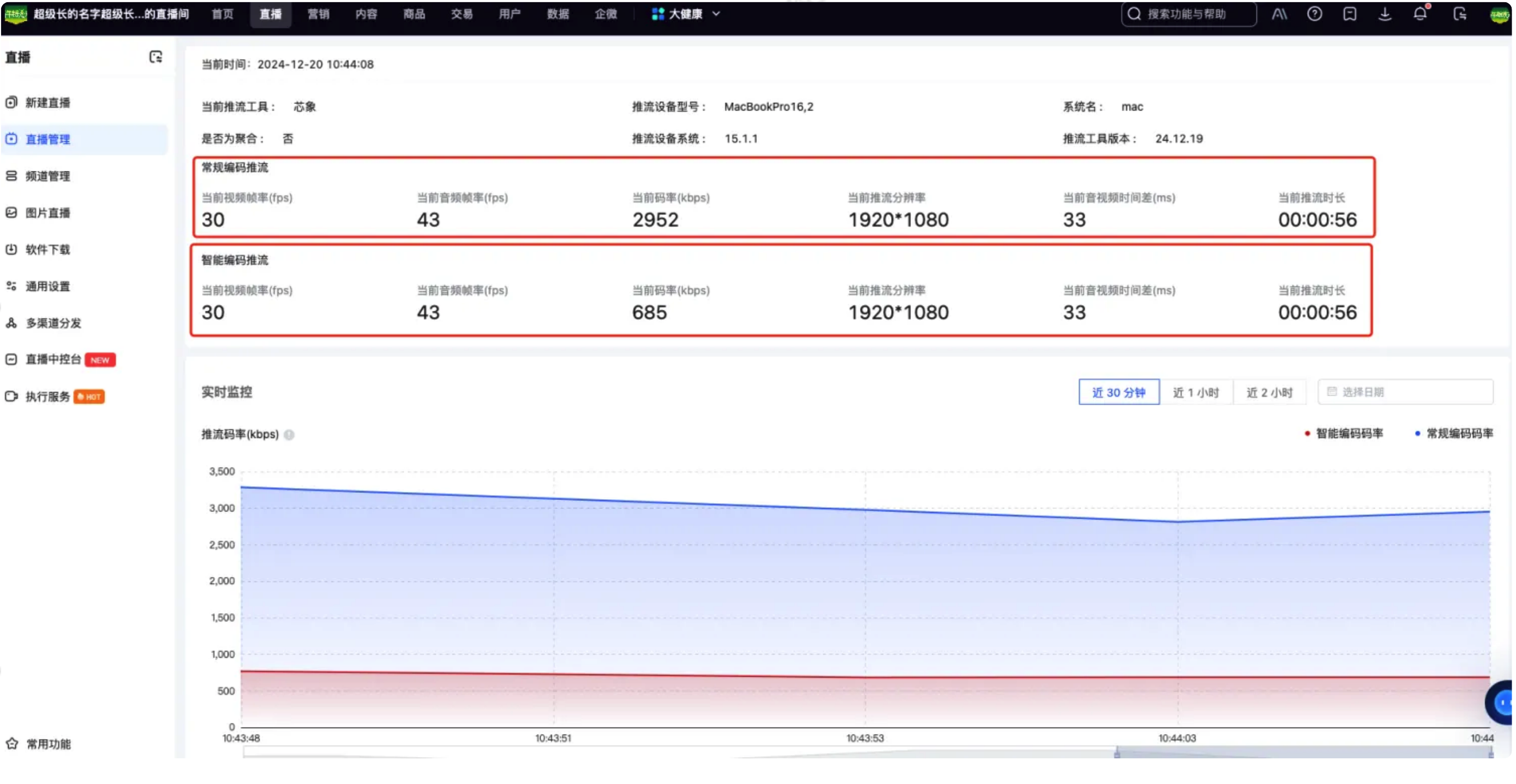Click the info icon beside 推流码率(kbps)
Image resolution: width=1516 pixels, height=784 pixels.
tap(289, 435)
